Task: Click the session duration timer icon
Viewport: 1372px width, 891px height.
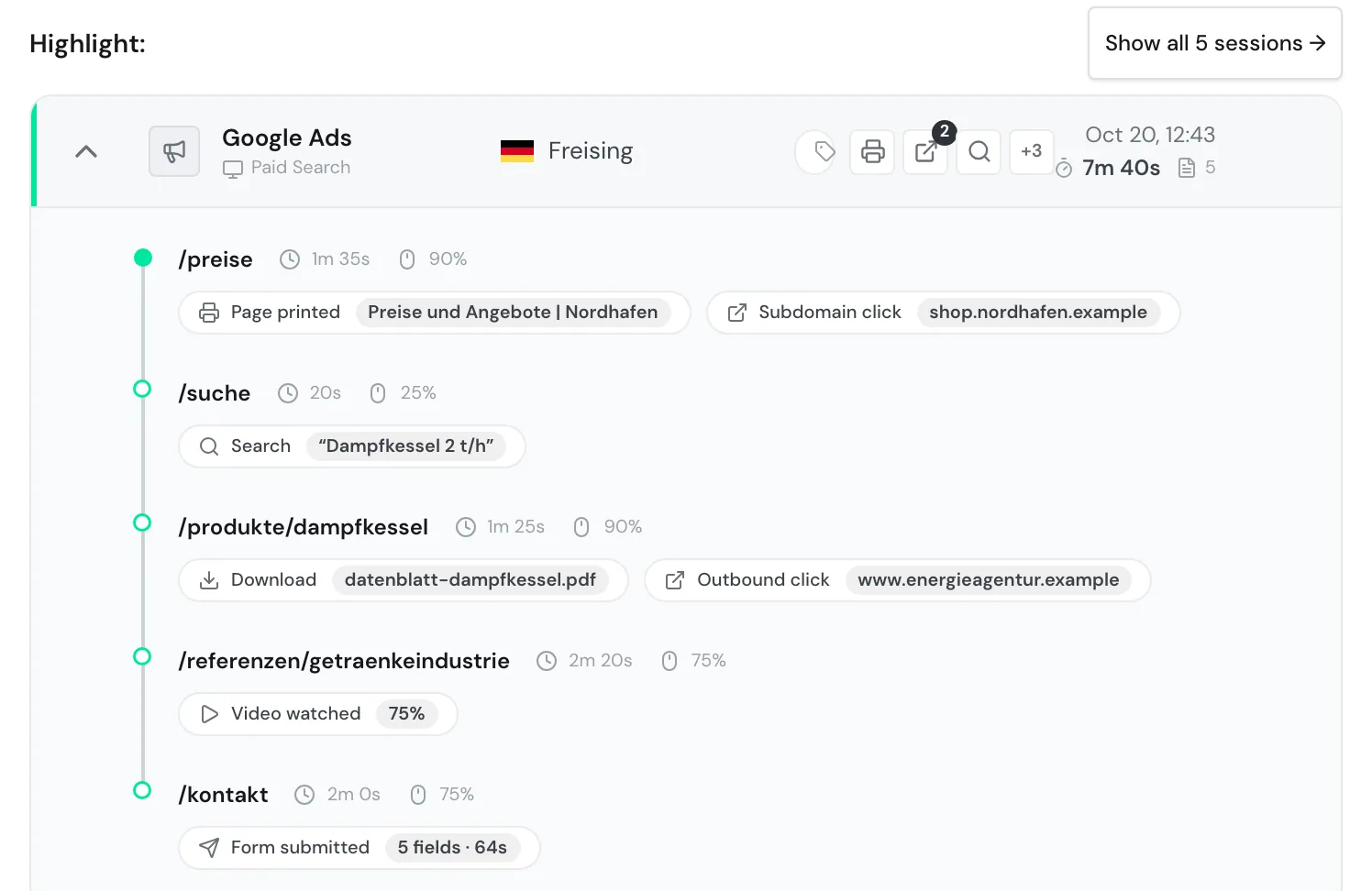Action: [x=1064, y=168]
